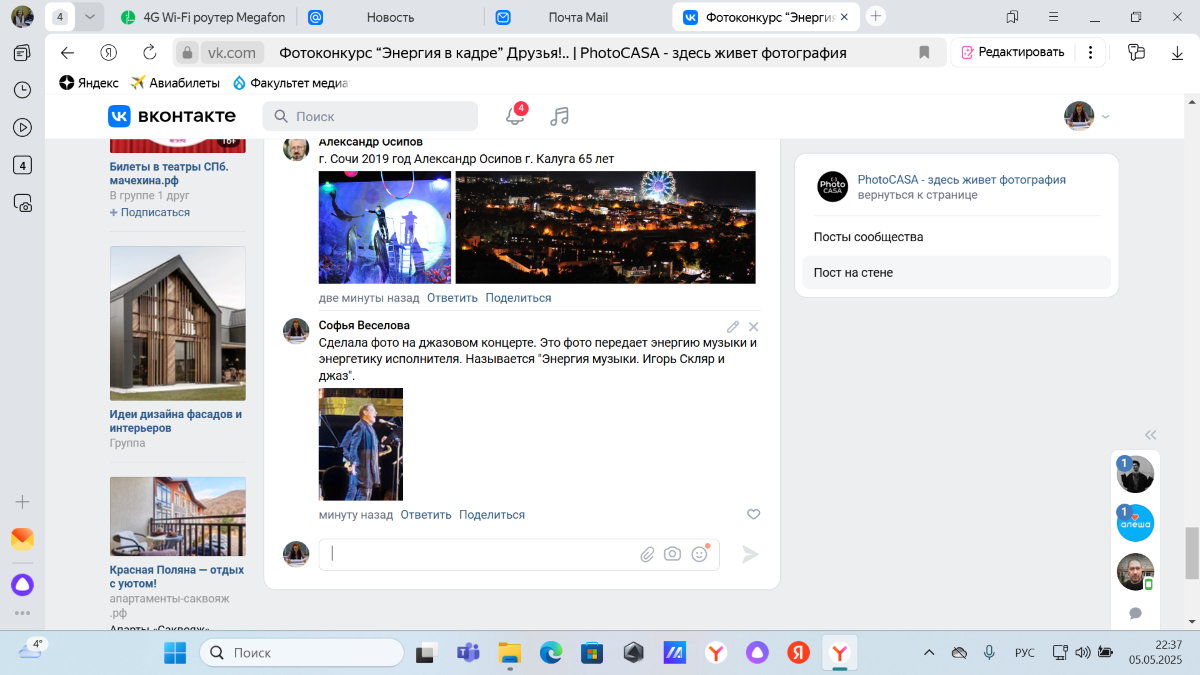Send the comment with the arrow icon
The width and height of the screenshot is (1200, 675).
[751, 554]
